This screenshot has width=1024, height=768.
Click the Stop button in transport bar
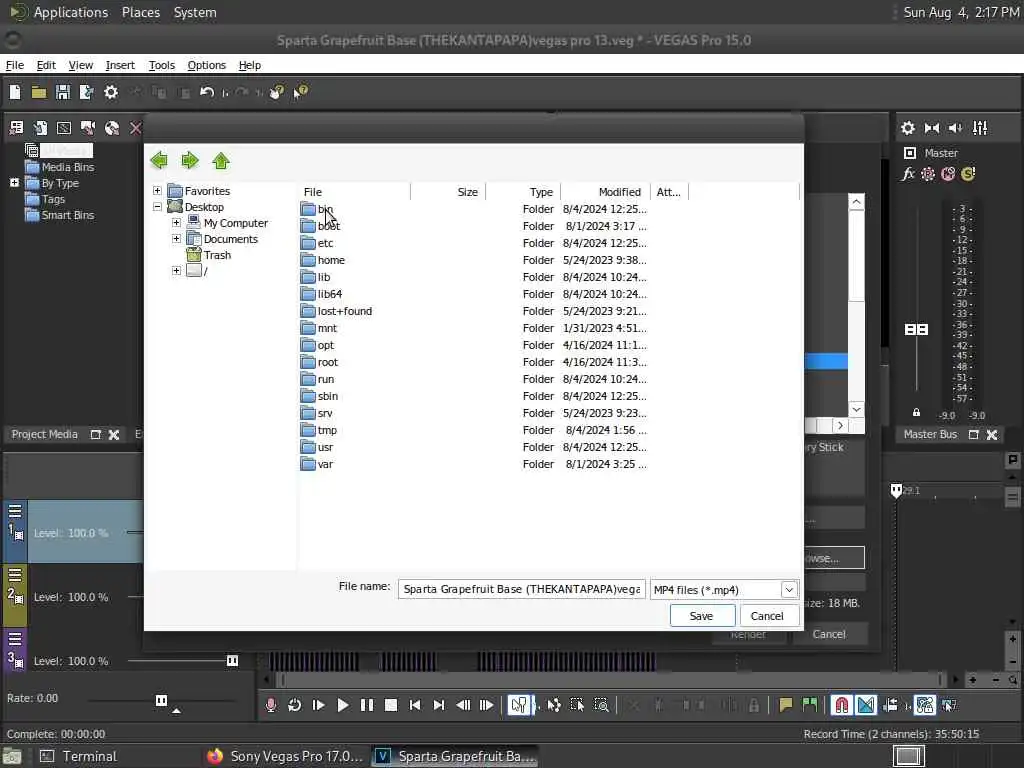pos(391,705)
